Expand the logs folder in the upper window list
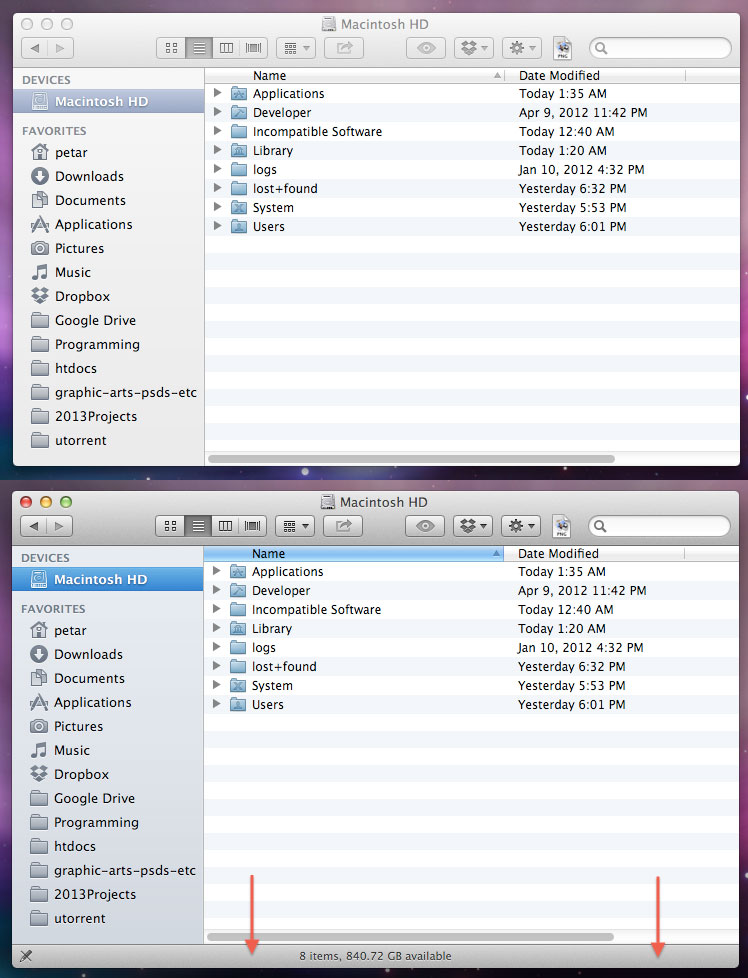This screenshot has width=748, height=978. [x=218, y=169]
